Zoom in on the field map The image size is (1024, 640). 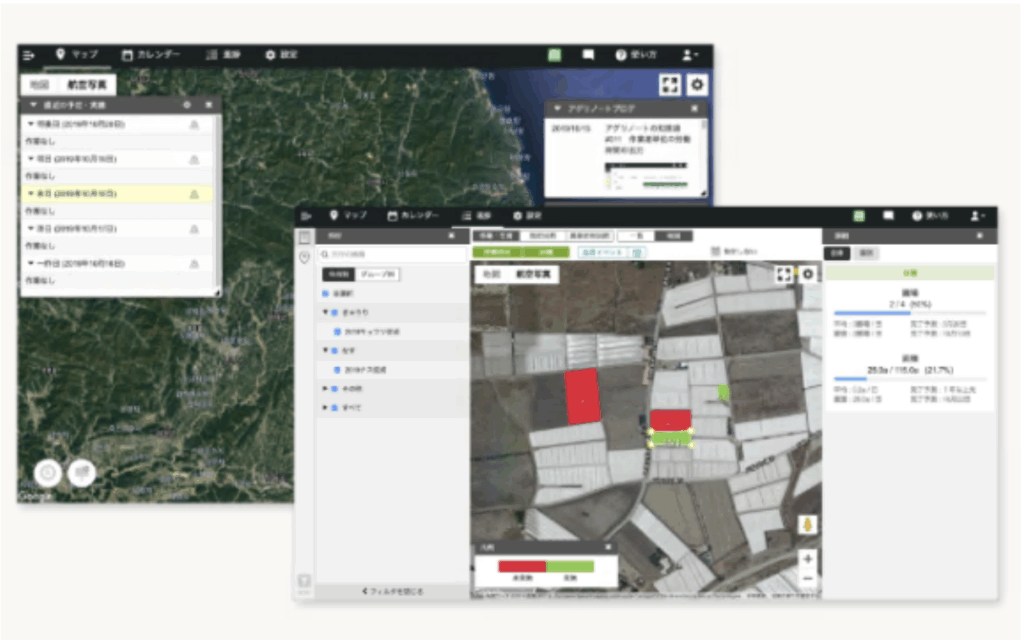pyautogui.click(x=807, y=559)
